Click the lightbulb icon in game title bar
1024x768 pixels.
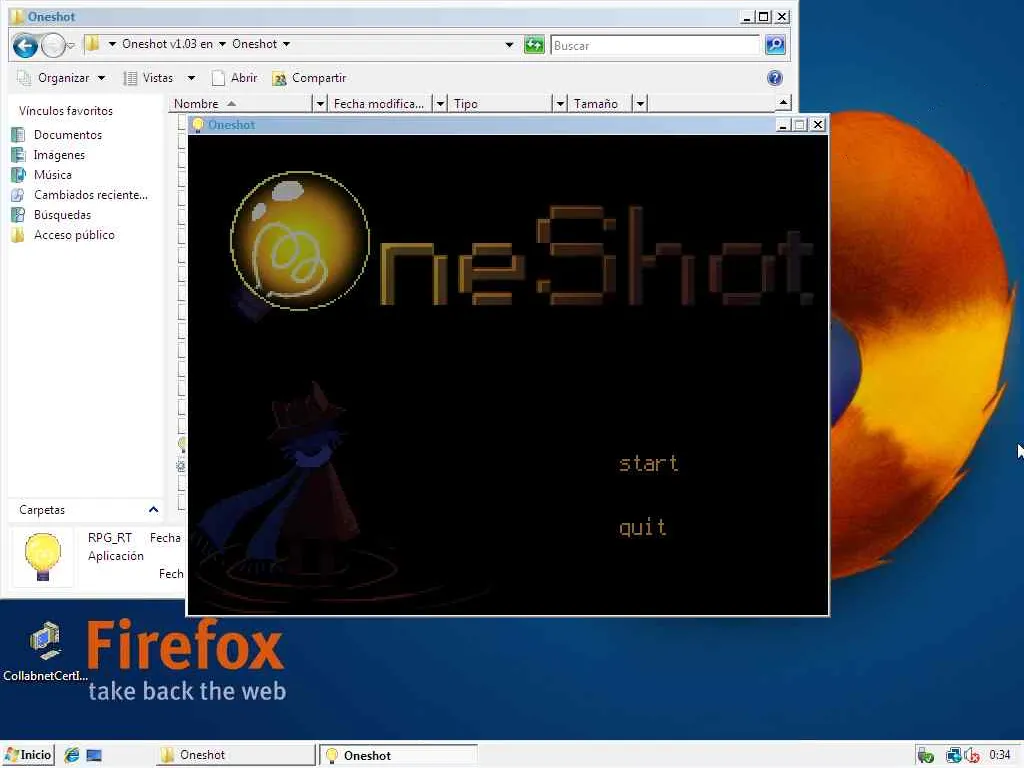198,125
